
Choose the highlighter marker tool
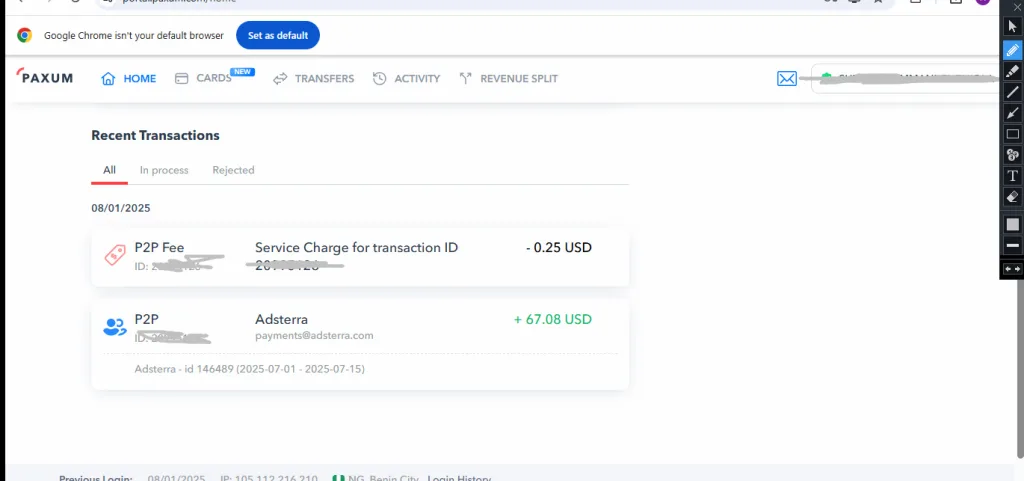coord(1012,71)
